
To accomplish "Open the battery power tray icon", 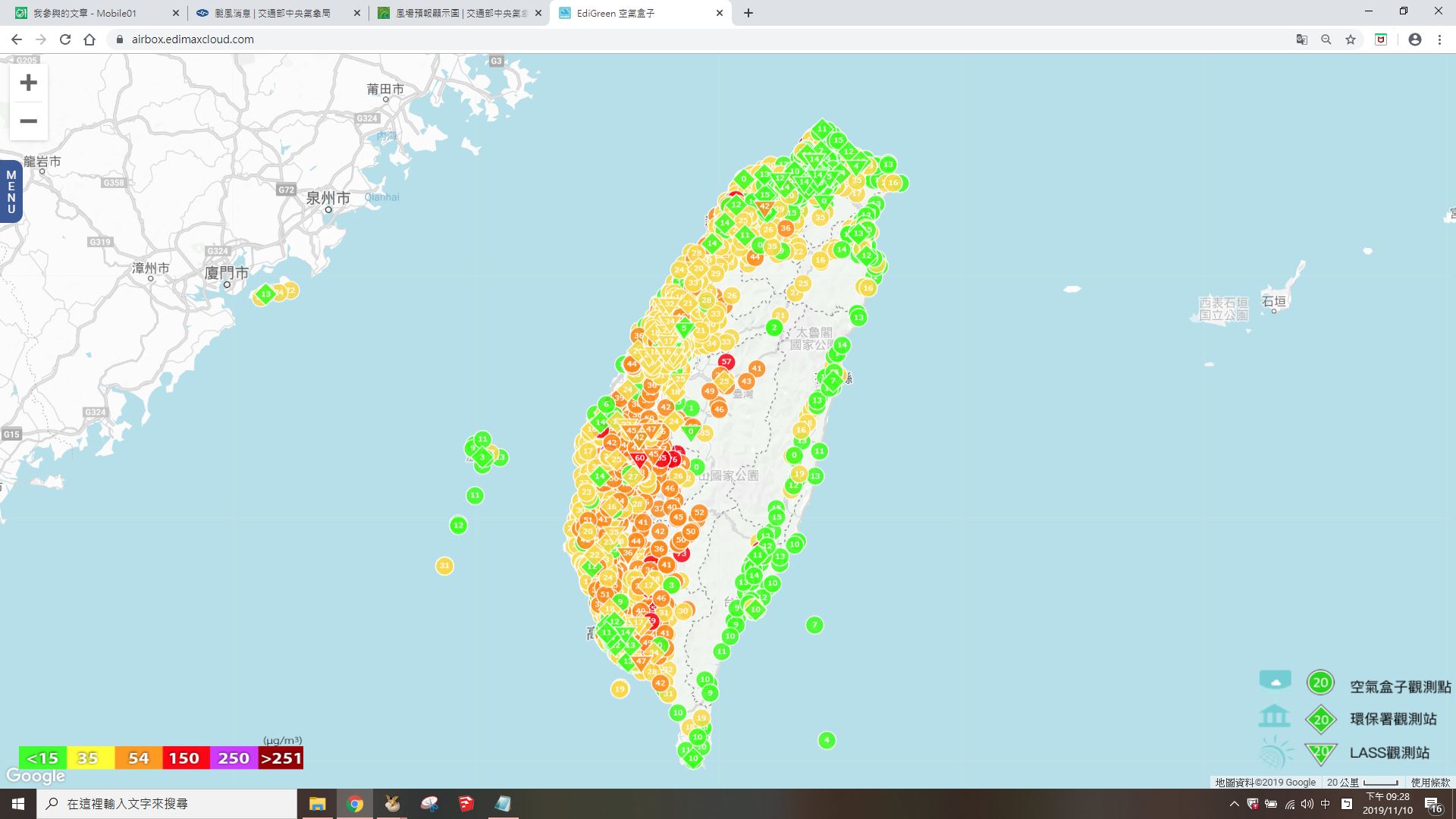I will coord(1271,804).
